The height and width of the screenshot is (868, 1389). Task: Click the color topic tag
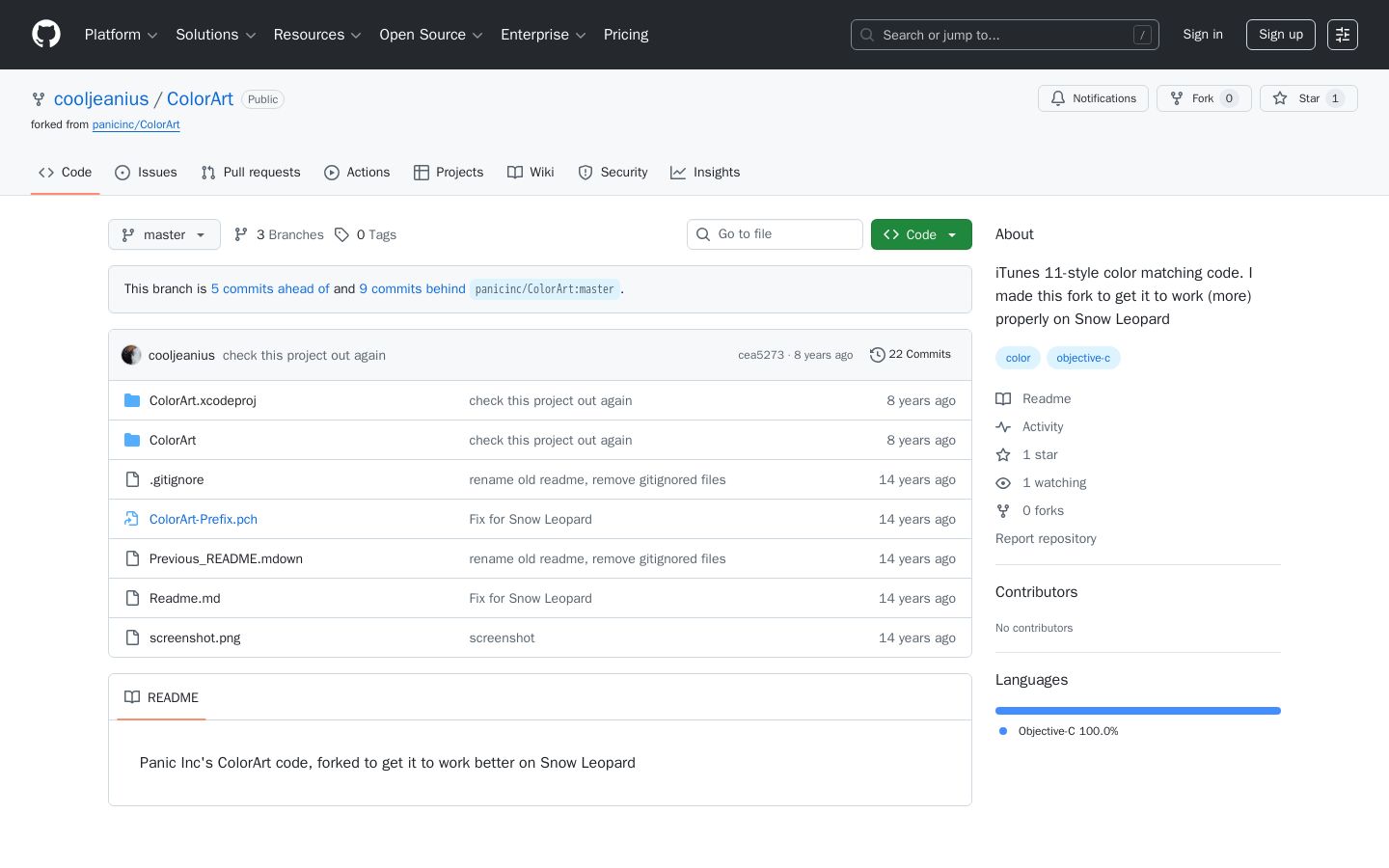click(1018, 358)
